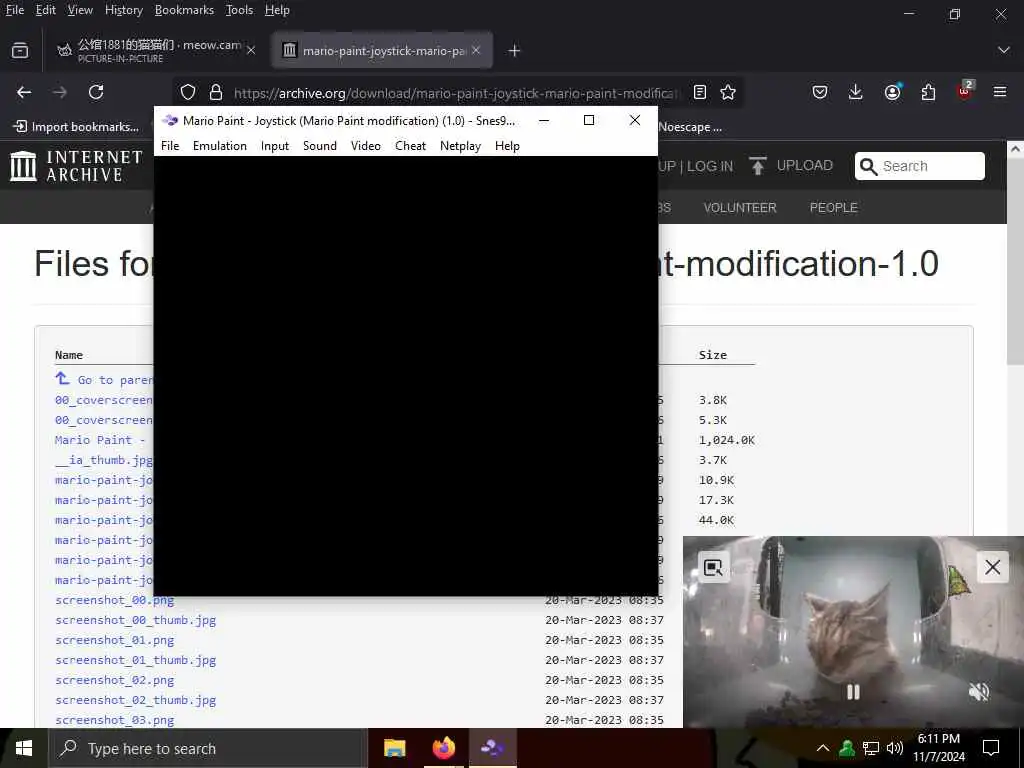Image resolution: width=1024 pixels, height=768 pixels.
Task: Close the picture-in-picture video window
Action: click(992, 567)
